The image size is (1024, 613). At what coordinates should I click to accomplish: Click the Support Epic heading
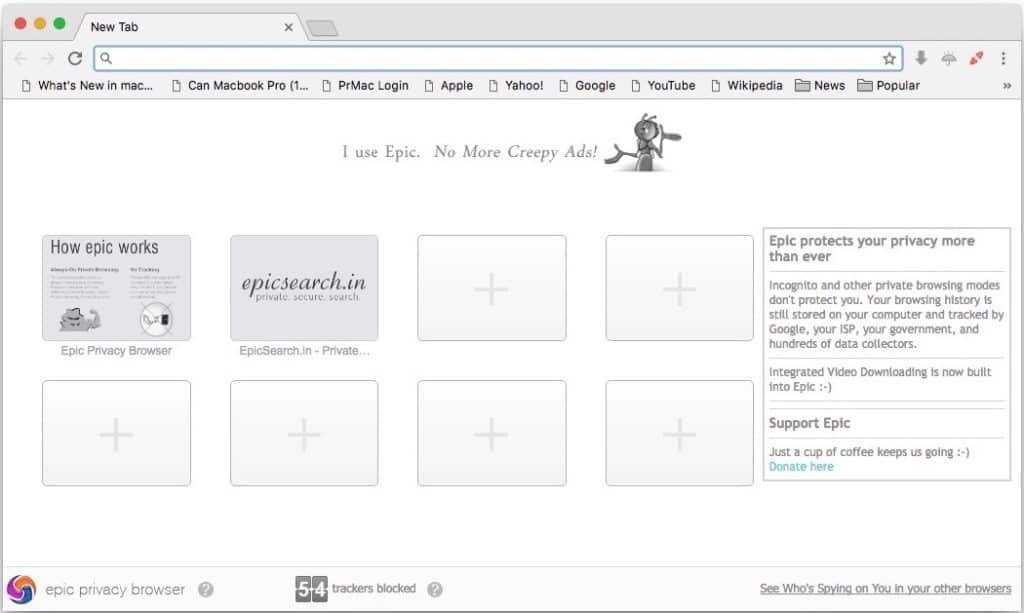(x=809, y=423)
